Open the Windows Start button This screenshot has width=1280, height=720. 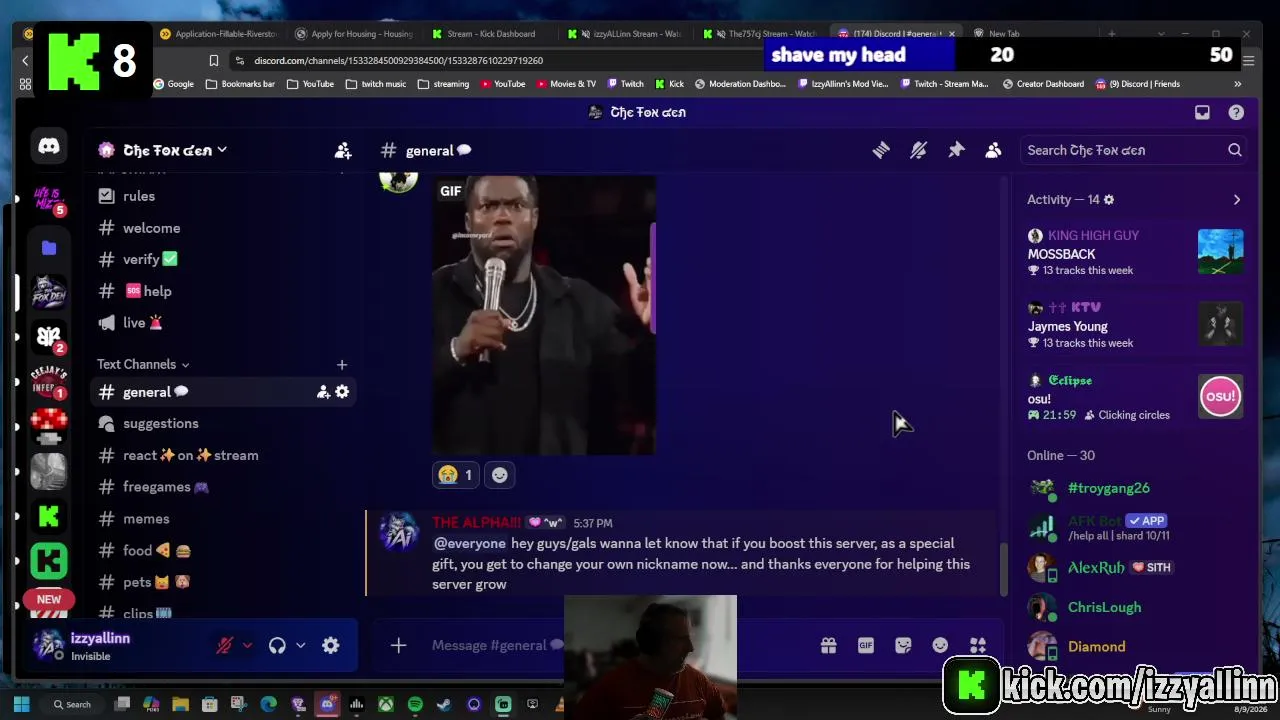(21, 705)
